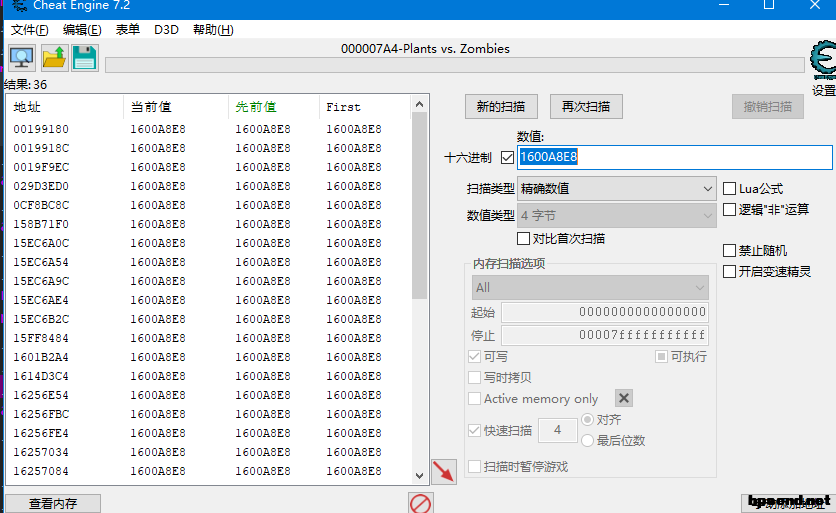
Task: Click the process title 000007A4-Plants vs. Zombies
Action: [x=425, y=49]
